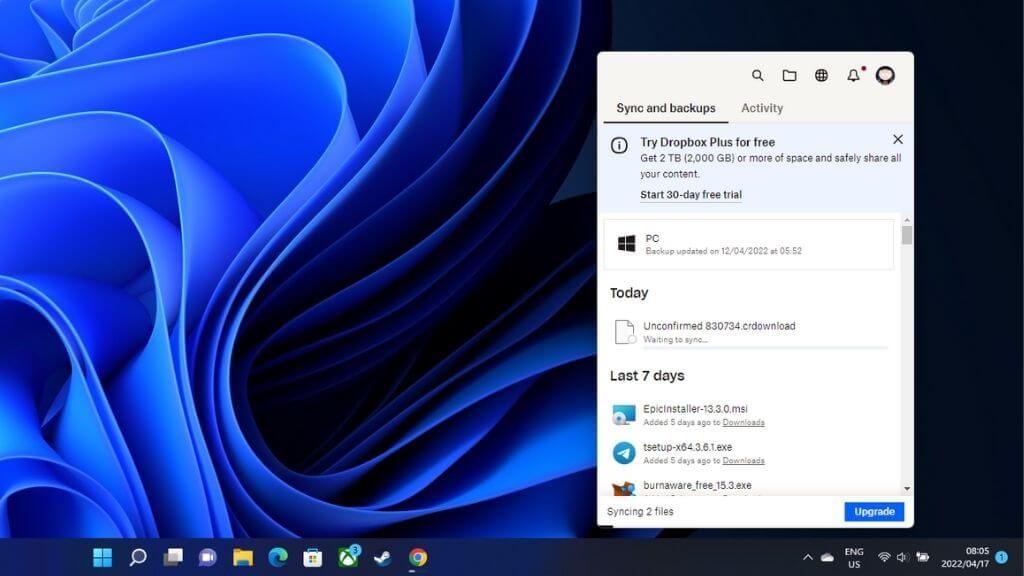Click the Syncing 2 files status
The width and height of the screenshot is (1024, 576).
640,511
